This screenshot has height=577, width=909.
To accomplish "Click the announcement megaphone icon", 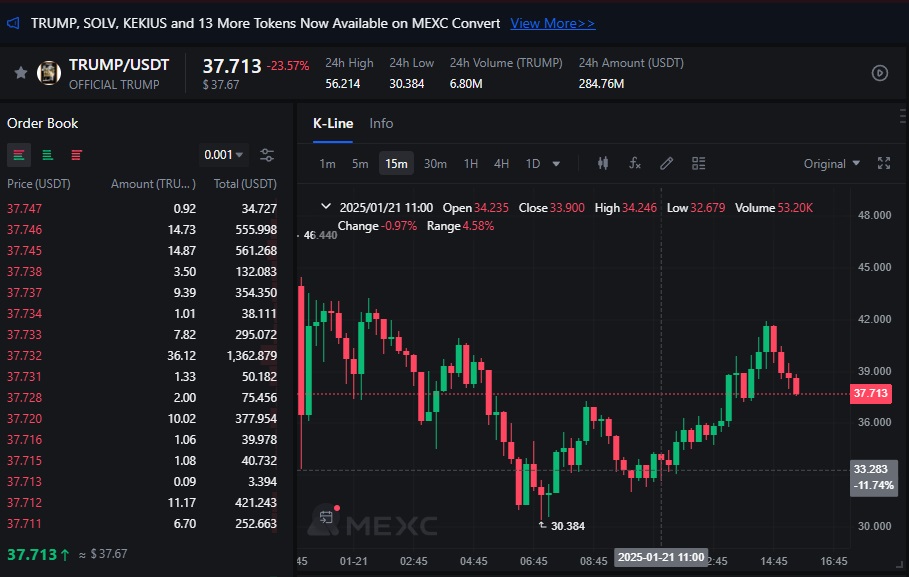I will point(13,23).
